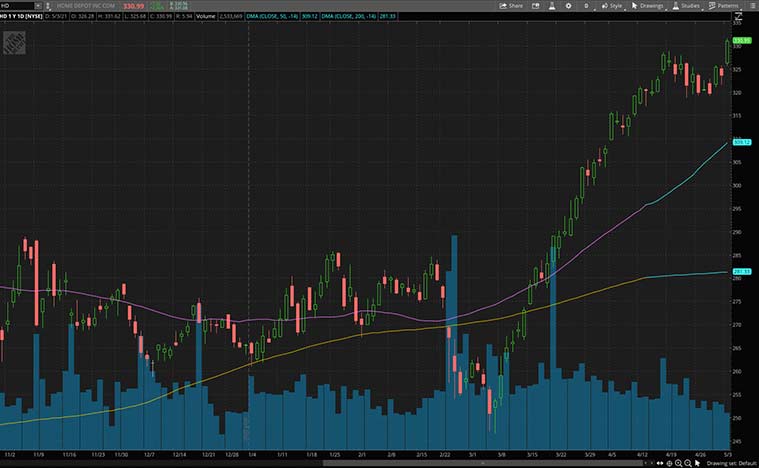Click the 330.95 price bubble on axis
This screenshot has width=759, height=468.
click(x=741, y=41)
